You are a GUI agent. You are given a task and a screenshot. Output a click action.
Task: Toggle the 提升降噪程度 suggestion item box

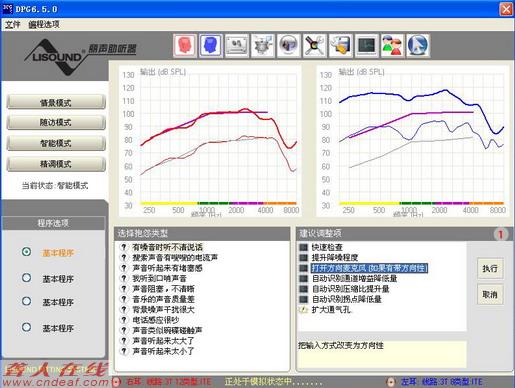[x=303, y=257]
